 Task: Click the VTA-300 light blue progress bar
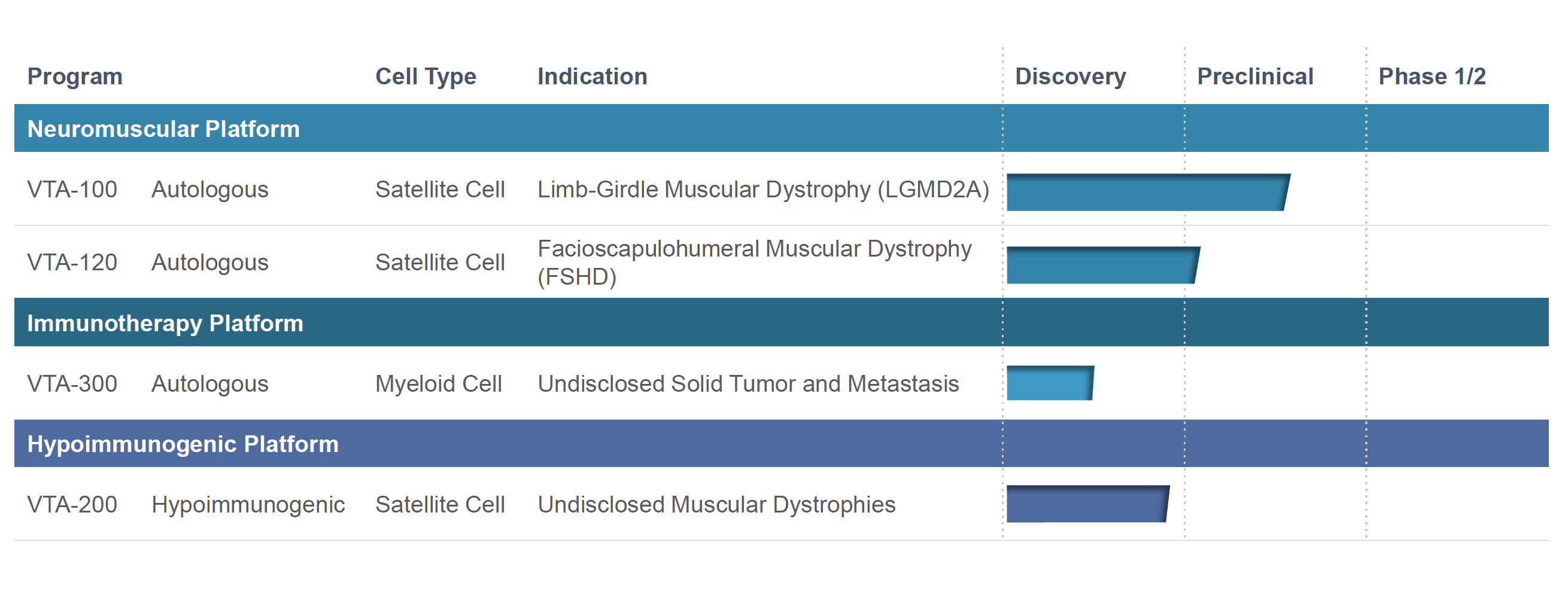pos(1049,383)
